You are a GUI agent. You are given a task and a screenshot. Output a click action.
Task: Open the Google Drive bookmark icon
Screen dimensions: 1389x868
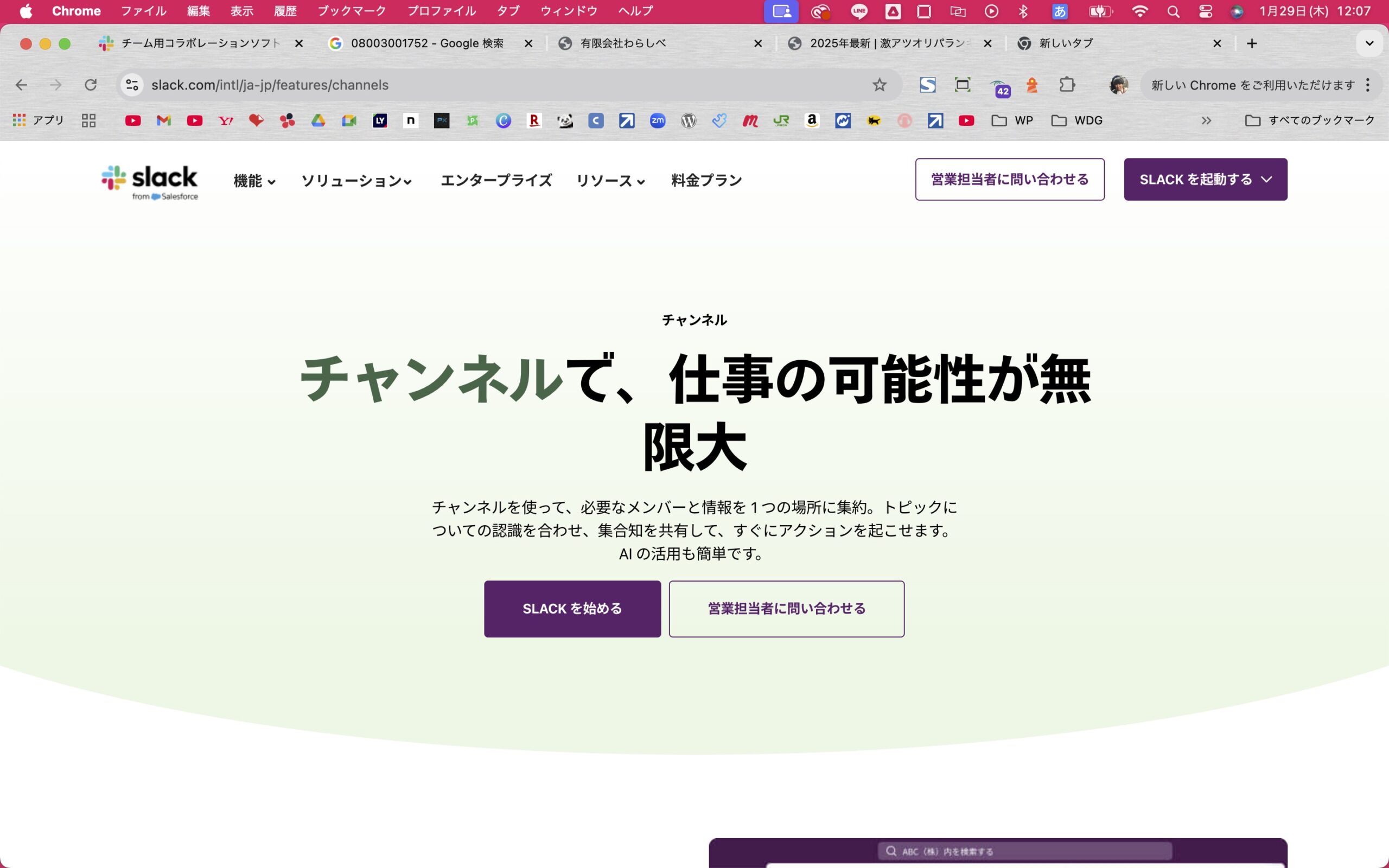318,120
